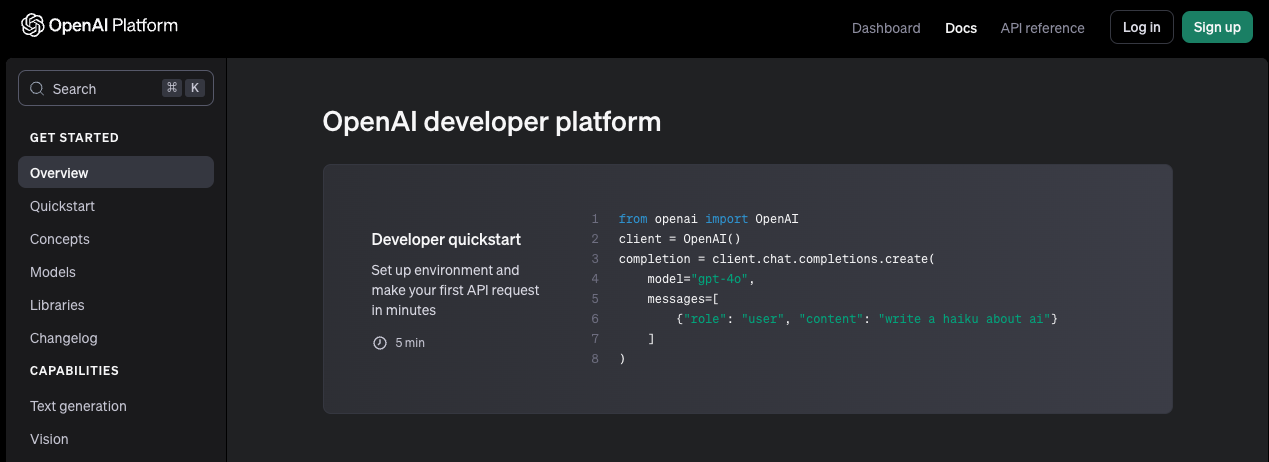Click the quickstart description text
1269x462 pixels.
tap(455, 290)
